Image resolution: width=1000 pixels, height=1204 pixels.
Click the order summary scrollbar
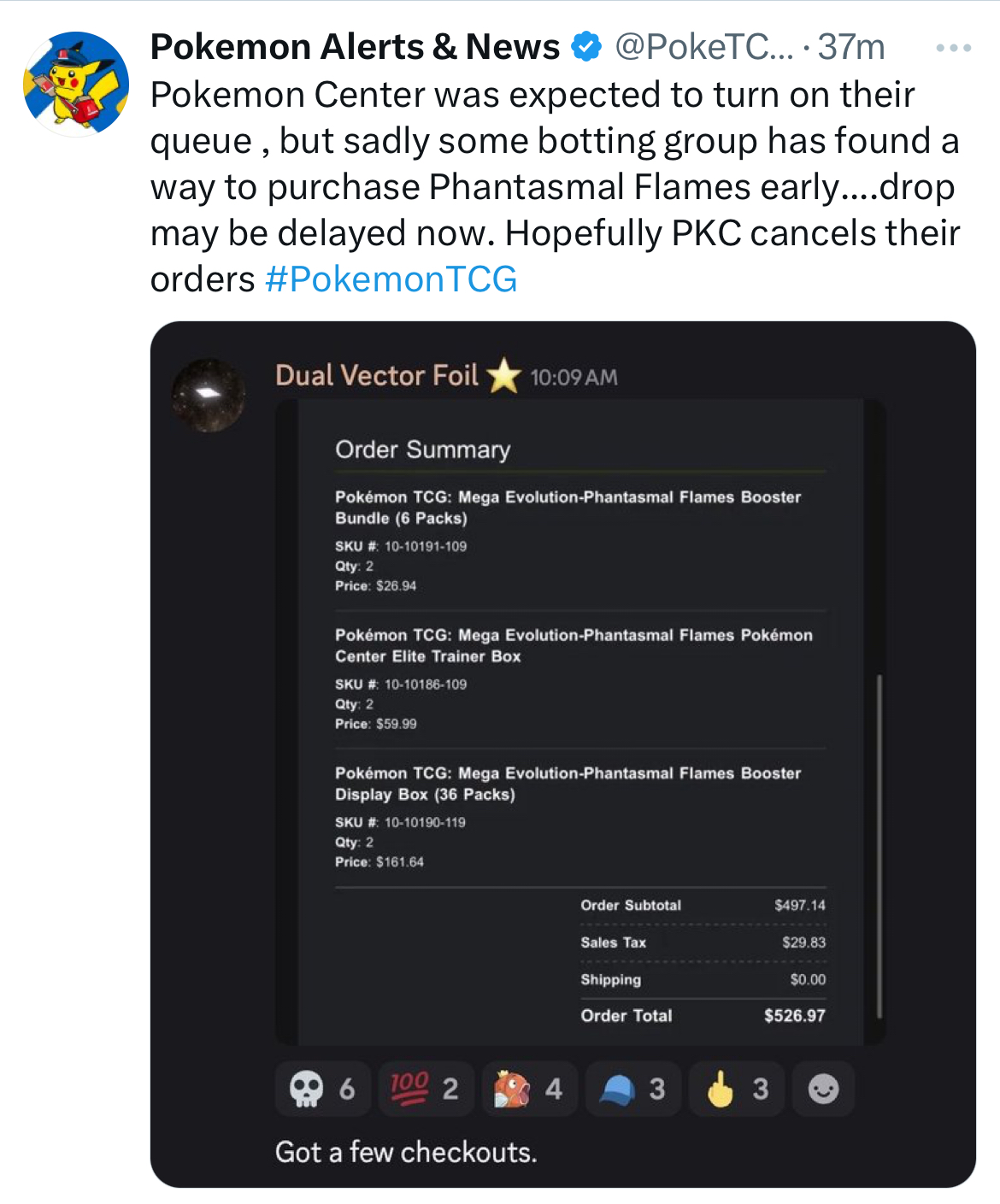[879, 846]
